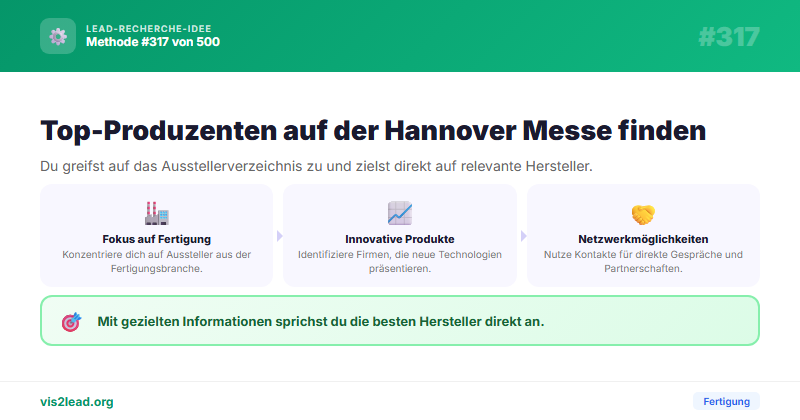Click the Fokus auf Fertigung card title
This screenshot has width=800, height=420.
coord(157,239)
